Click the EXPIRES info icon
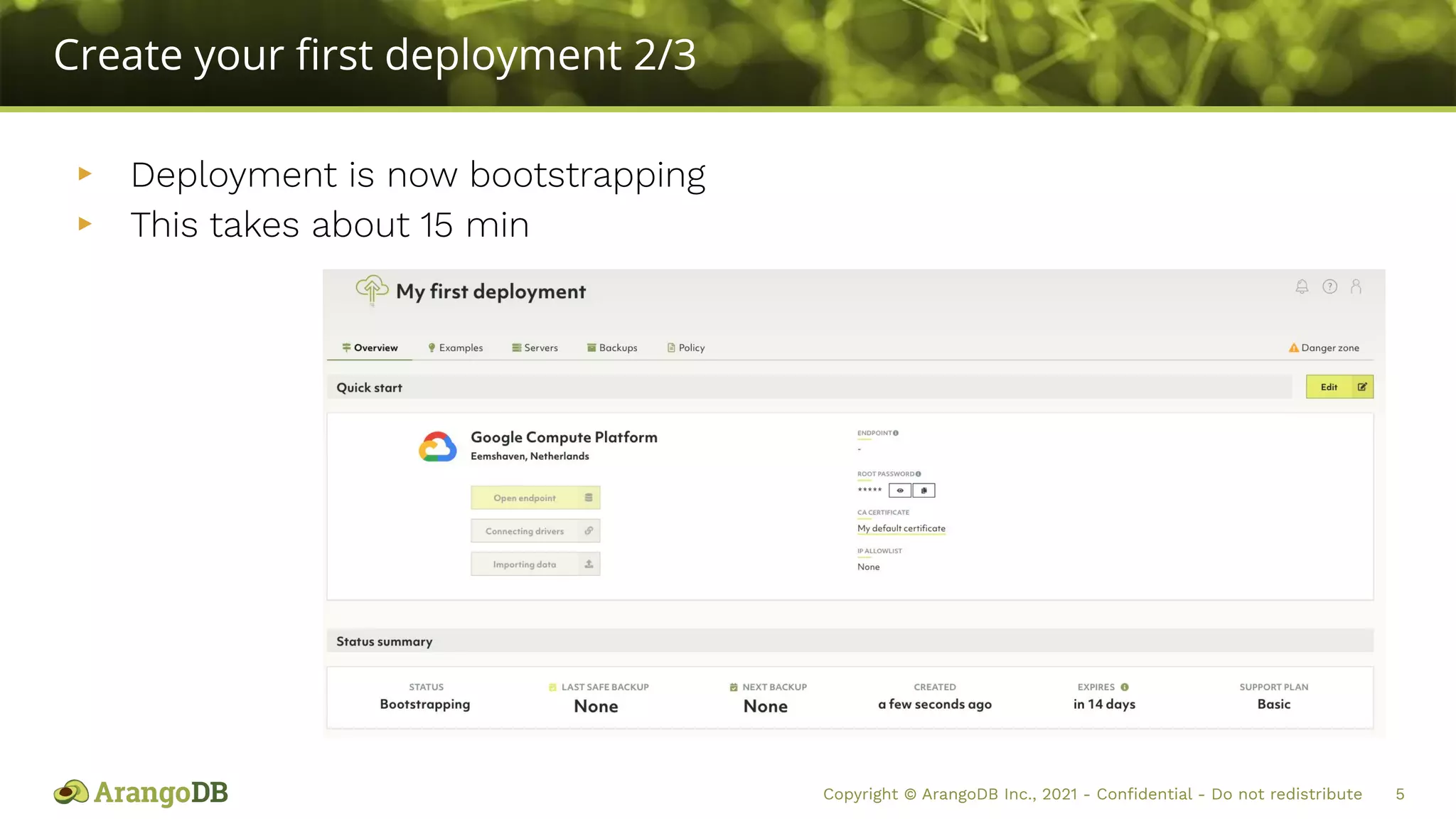This screenshot has height=819, width=1456. (1125, 687)
